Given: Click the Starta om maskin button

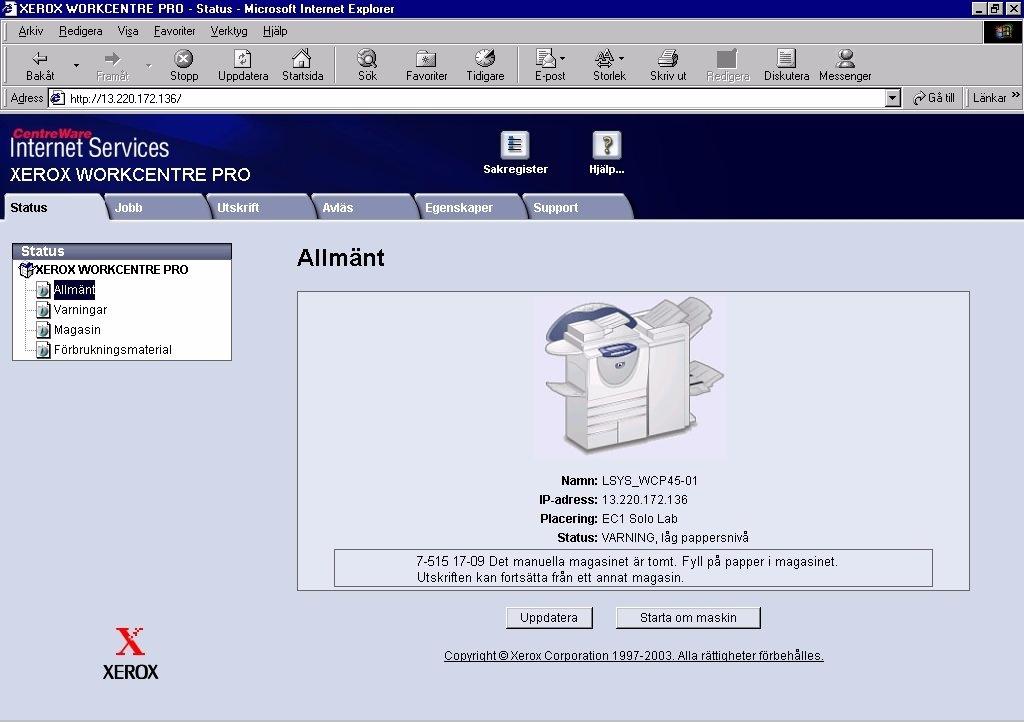Looking at the screenshot, I should 688,618.
